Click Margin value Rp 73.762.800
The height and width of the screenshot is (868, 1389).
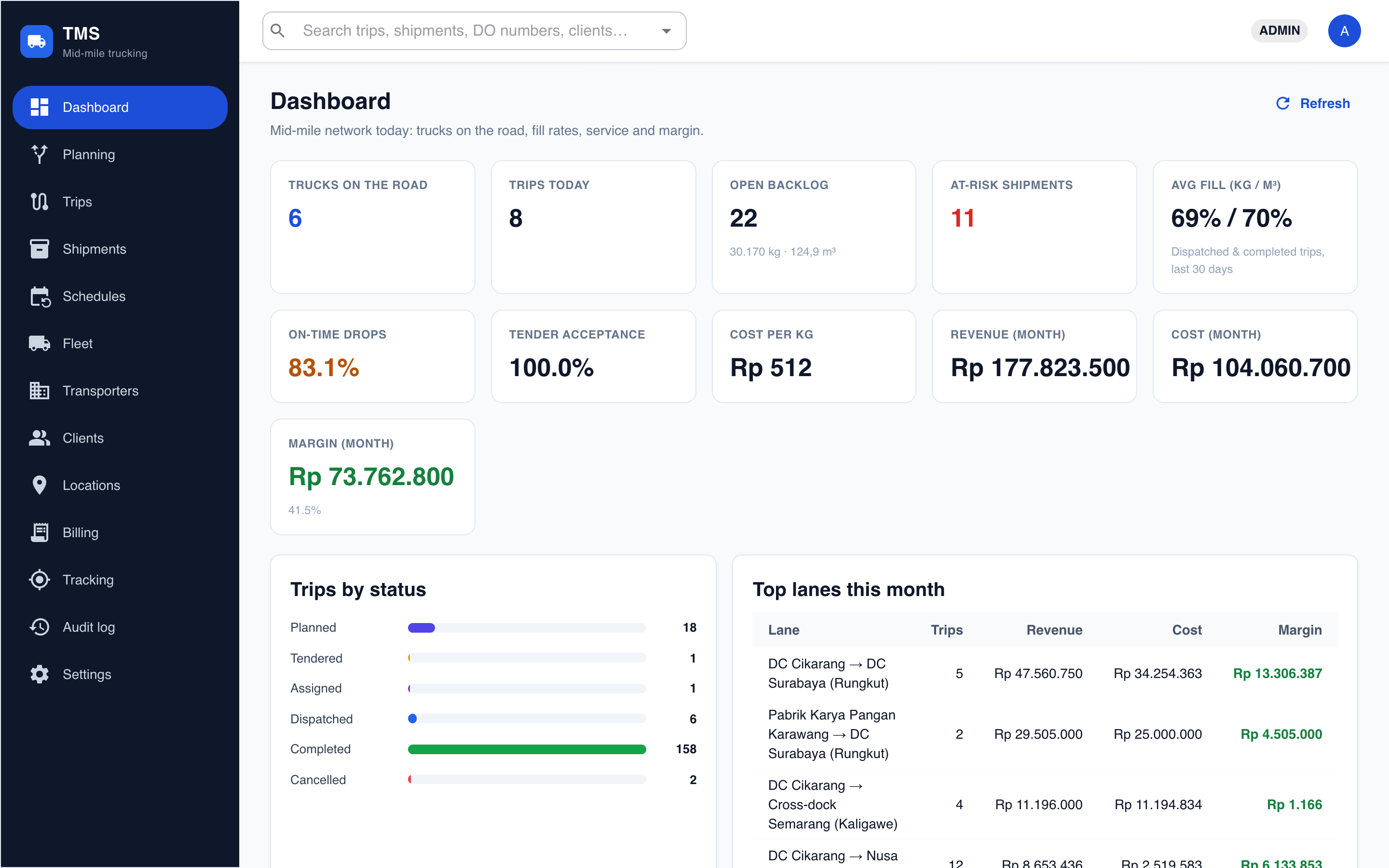tap(371, 476)
